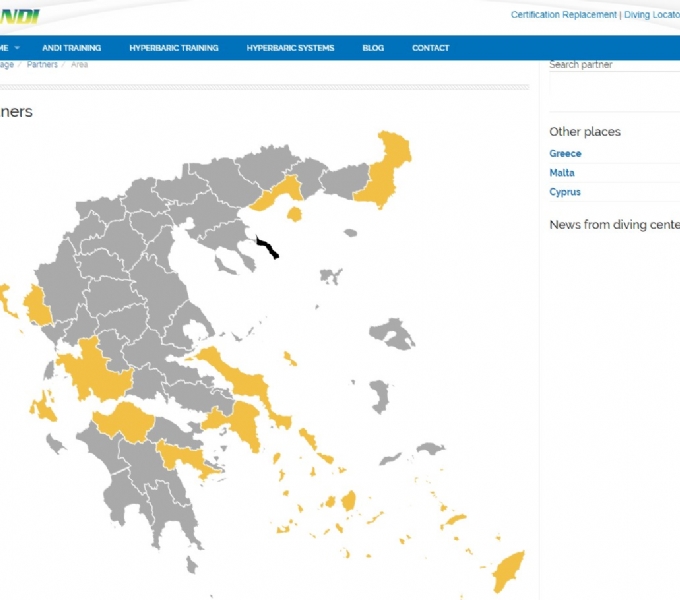
Task: Open the ANDI Training menu
Action: pos(71,48)
